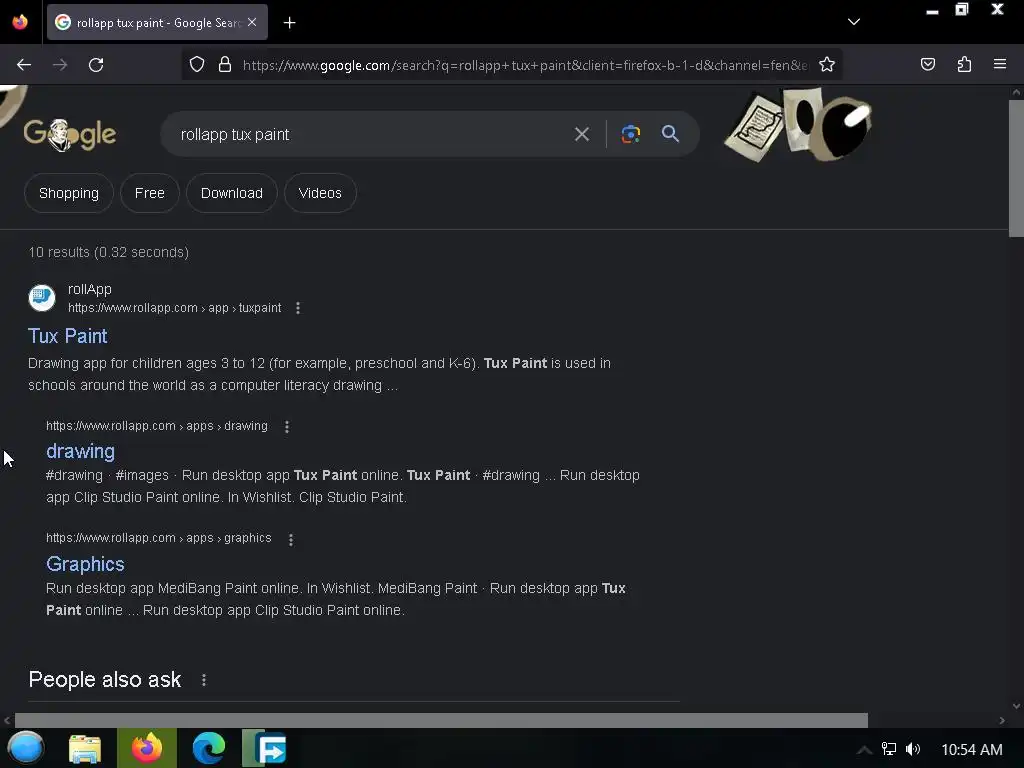Search by image with Google Lens
Viewport: 1024px width, 768px height.
click(630, 134)
